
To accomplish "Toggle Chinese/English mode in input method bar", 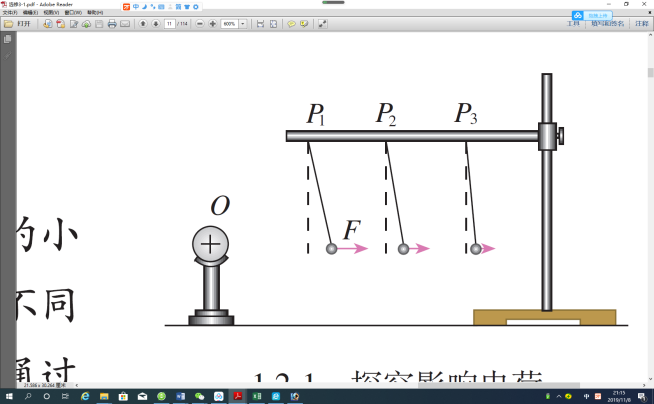I will click(136, 7).
